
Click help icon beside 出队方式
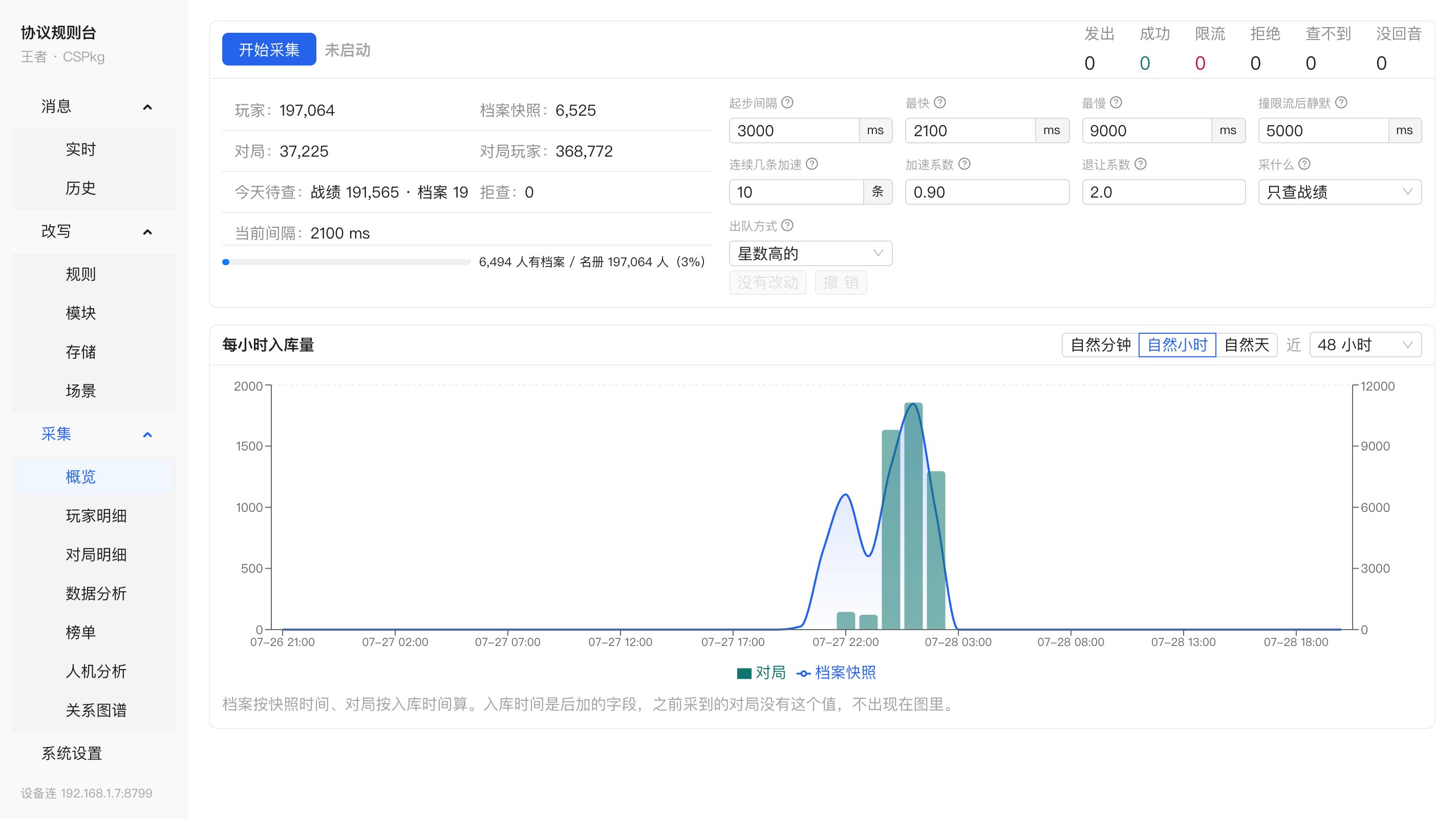[x=787, y=226]
